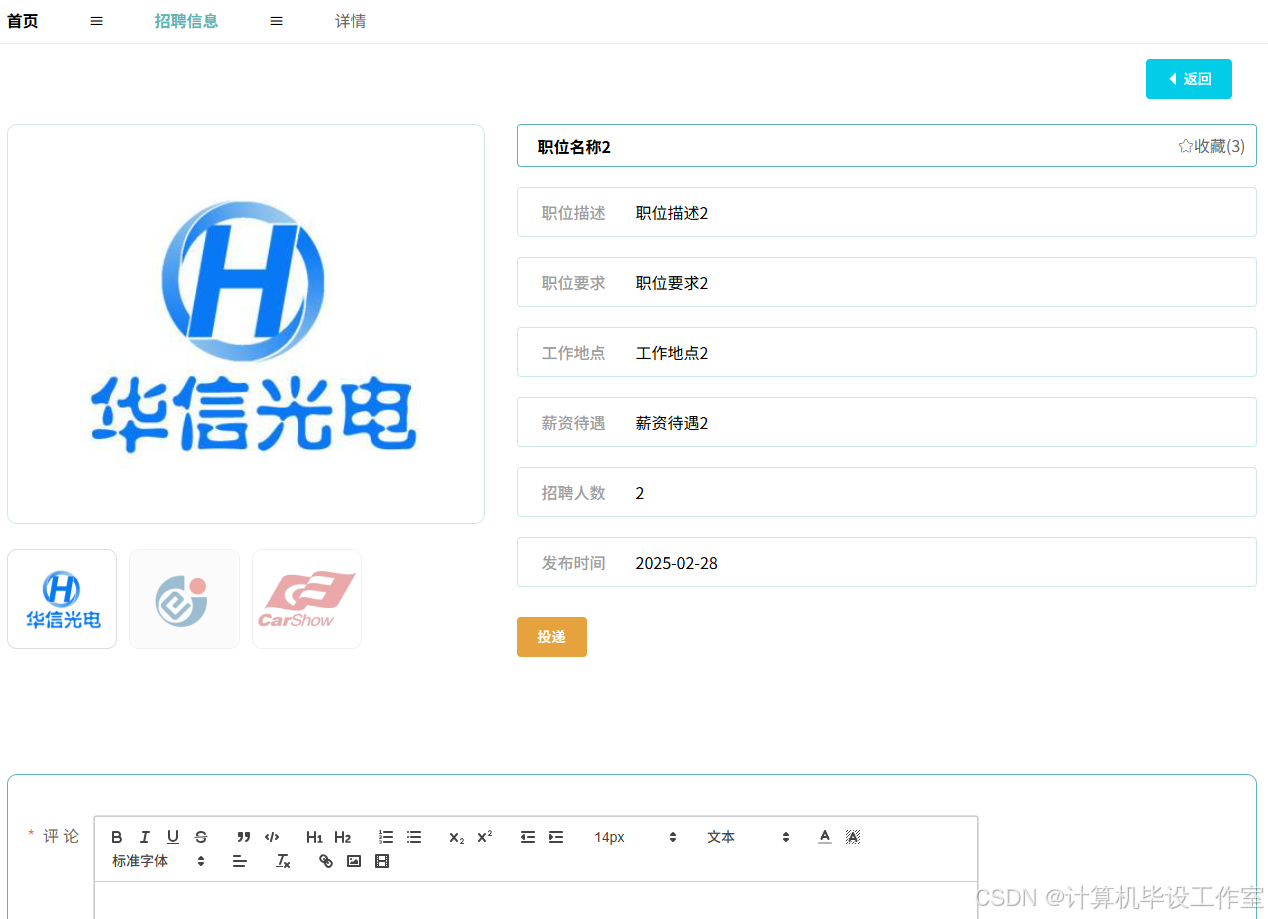Create a bulleted list
The width and height of the screenshot is (1268, 919).
pyautogui.click(x=414, y=837)
